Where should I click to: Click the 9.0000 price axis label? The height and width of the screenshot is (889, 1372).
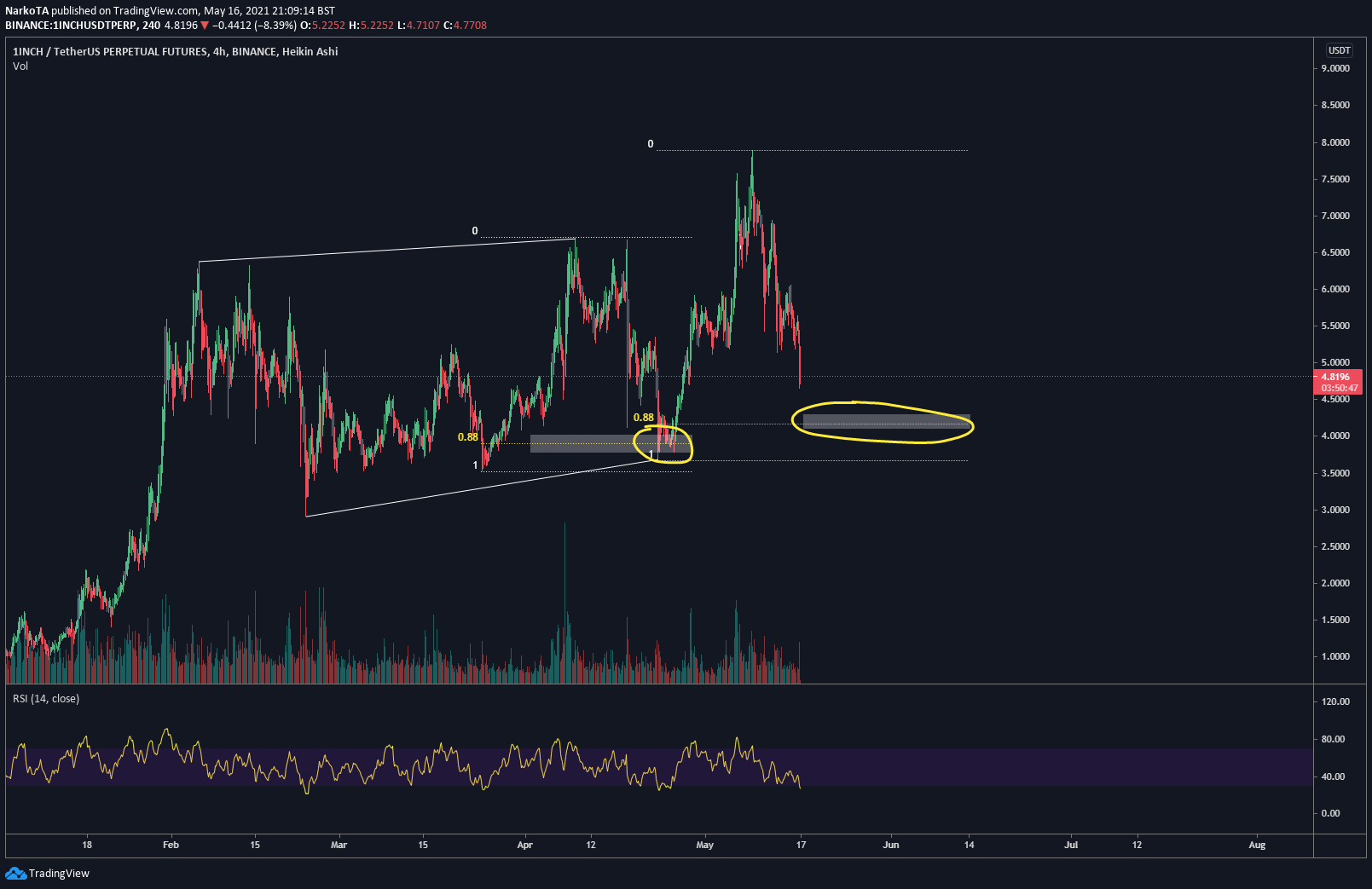tap(1335, 68)
